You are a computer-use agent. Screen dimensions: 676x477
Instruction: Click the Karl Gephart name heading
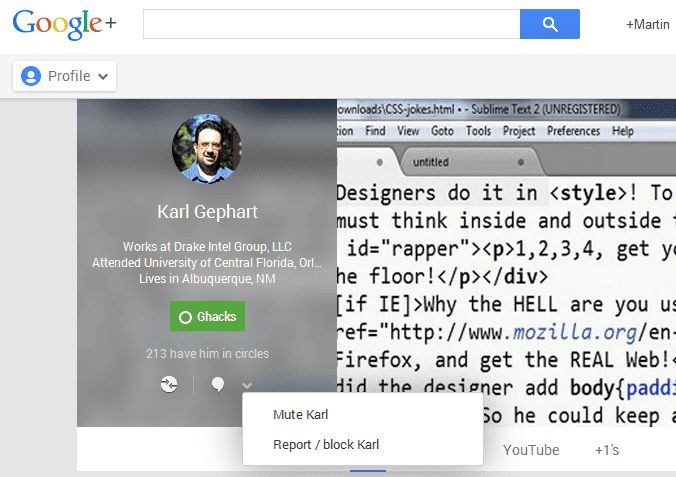pos(207,212)
